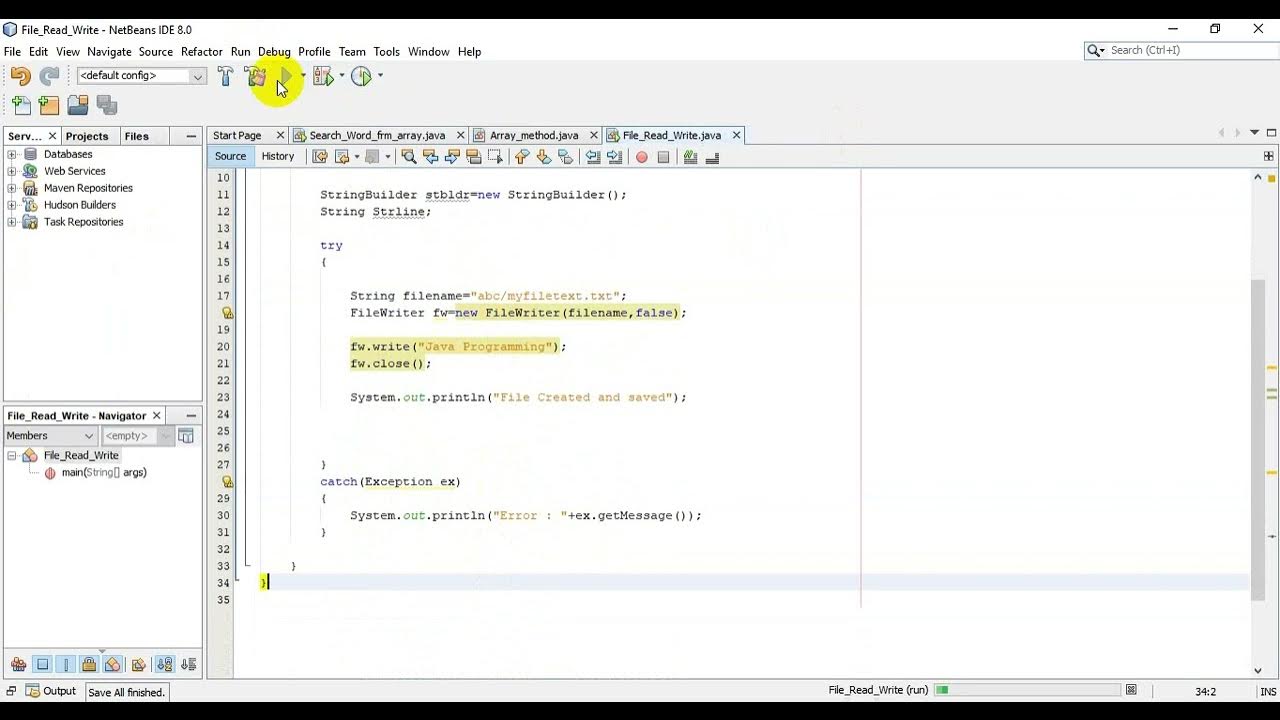1280x720 pixels.
Task: Expand the Databases node
Action: coord(12,154)
